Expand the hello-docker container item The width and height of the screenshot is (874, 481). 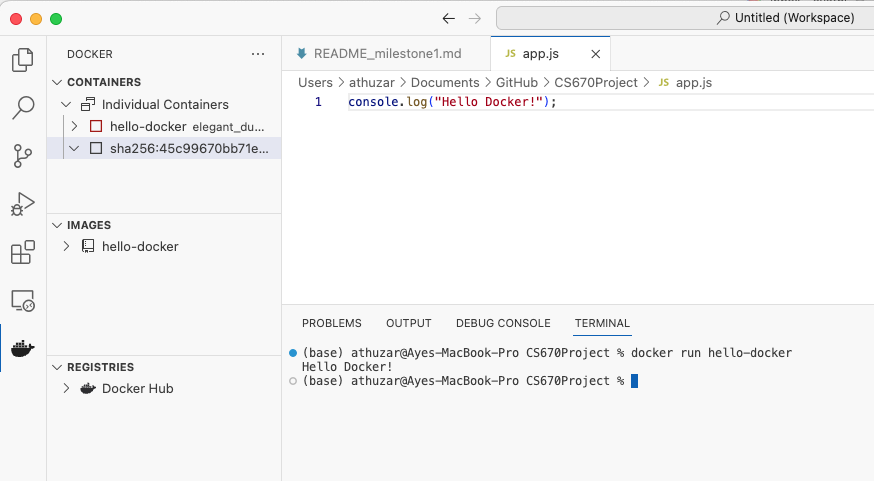(x=74, y=126)
